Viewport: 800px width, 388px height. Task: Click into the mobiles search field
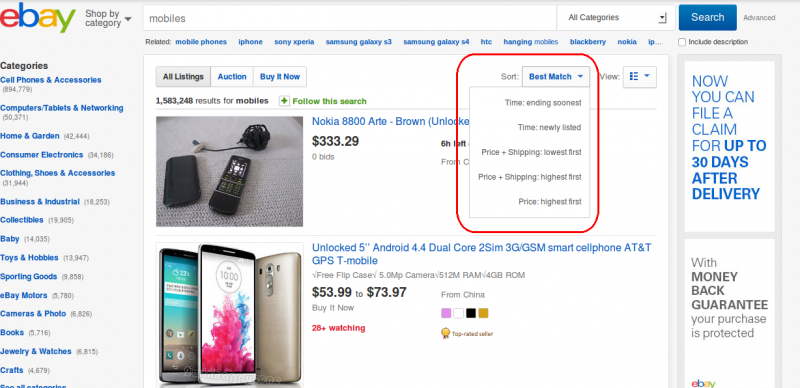pos(349,18)
